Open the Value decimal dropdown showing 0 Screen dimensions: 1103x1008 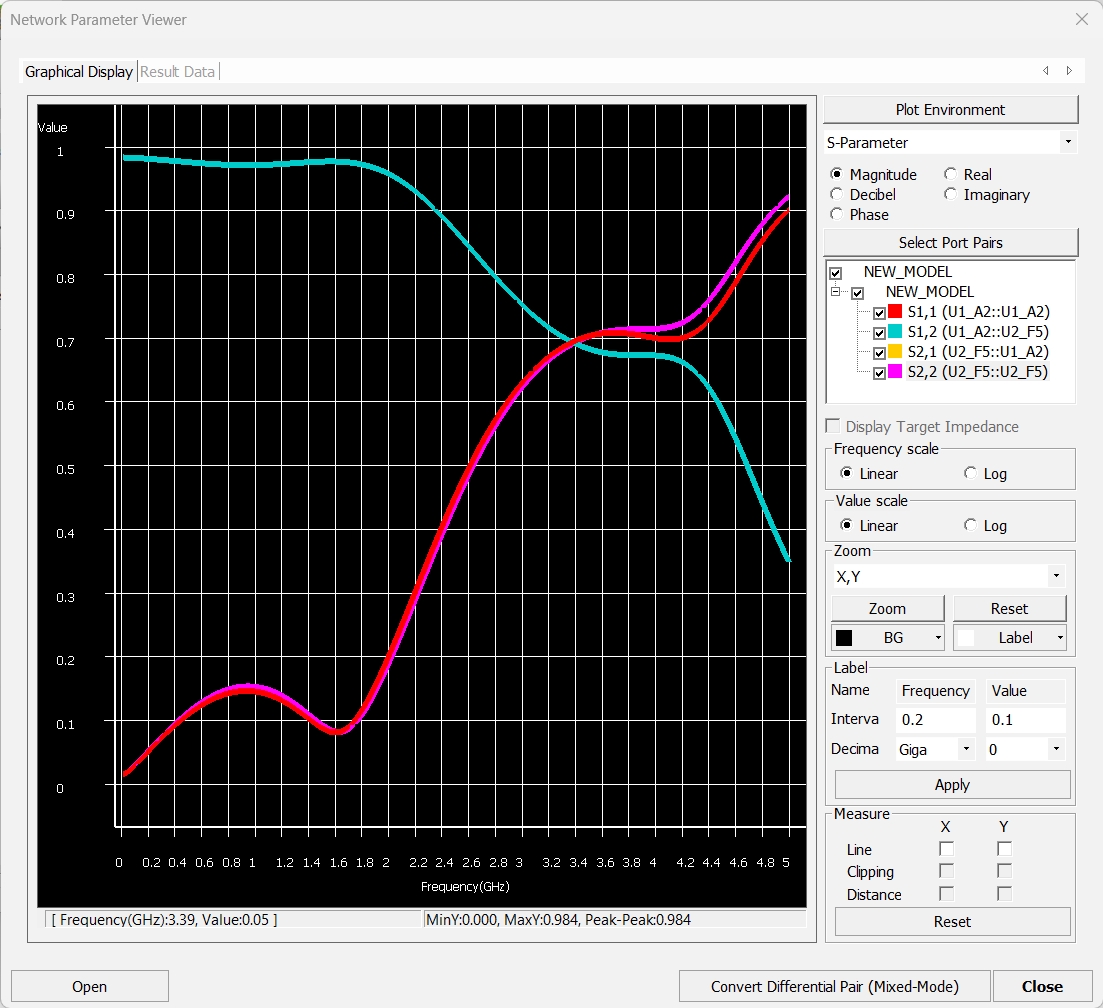pyautogui.click(x=1056, y=749)
